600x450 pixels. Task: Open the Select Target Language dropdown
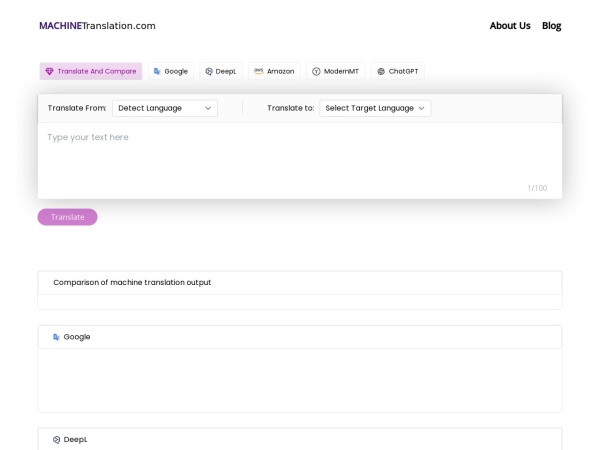tap(375, 108)
